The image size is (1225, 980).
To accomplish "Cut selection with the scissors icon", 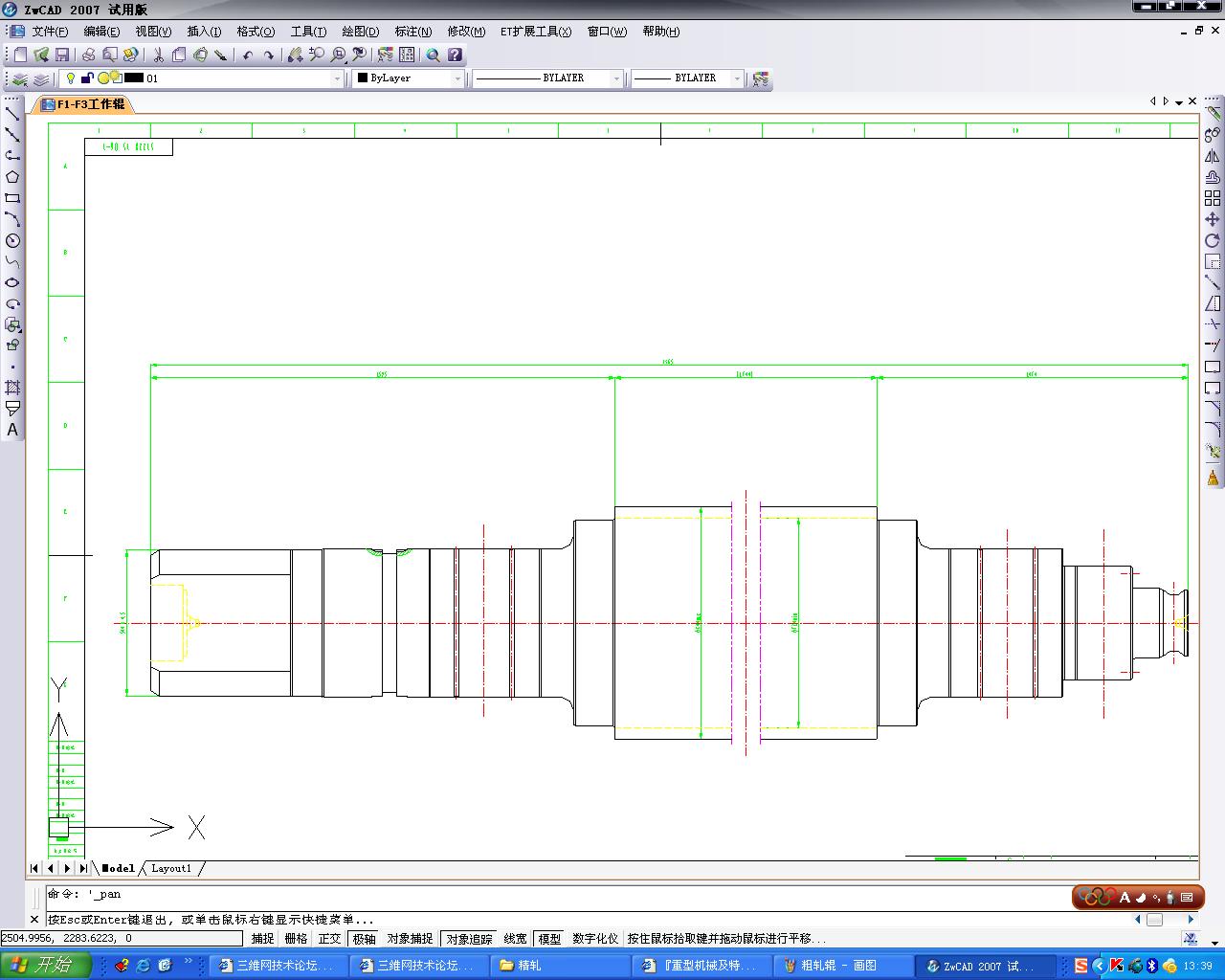I will coord(158,55).
